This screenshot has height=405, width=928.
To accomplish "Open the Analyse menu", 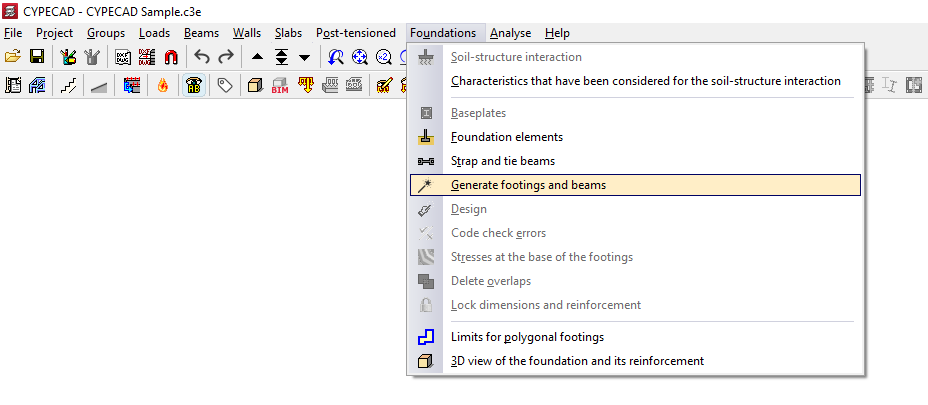I will 510,33.
